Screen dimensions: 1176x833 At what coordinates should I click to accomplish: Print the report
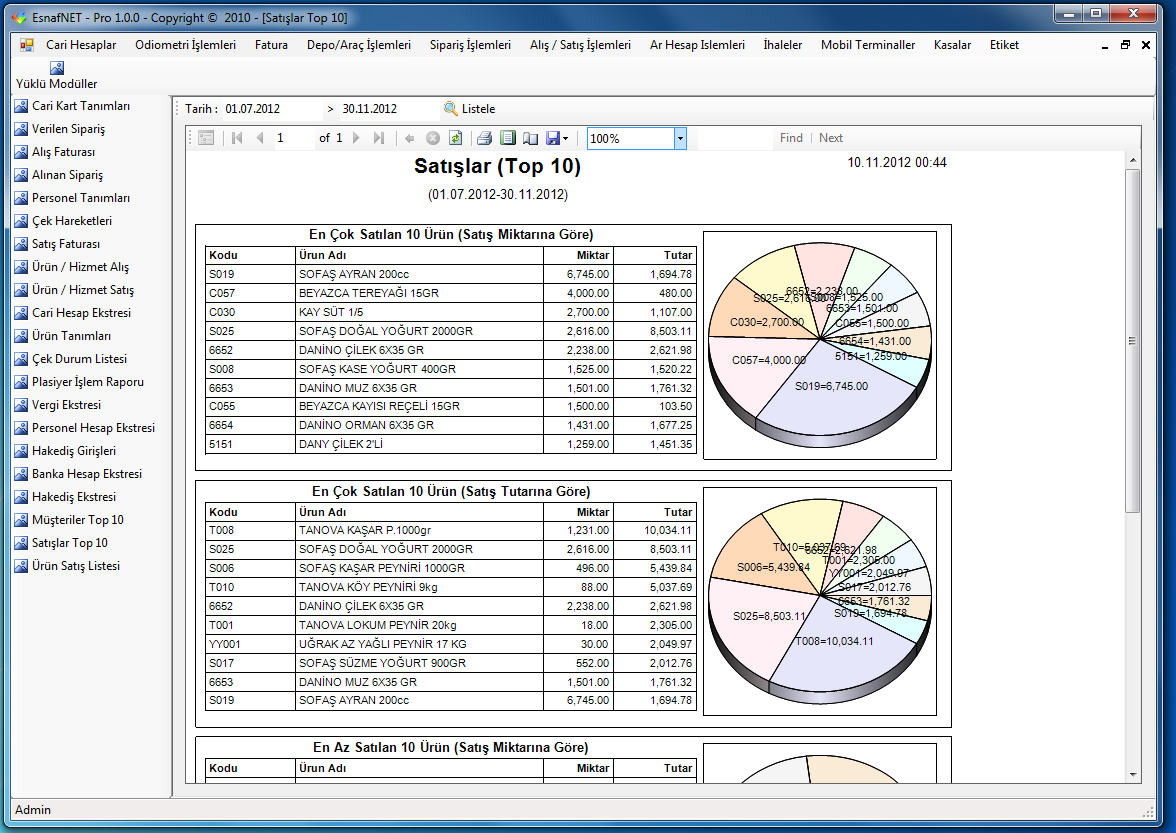[484, 138]
